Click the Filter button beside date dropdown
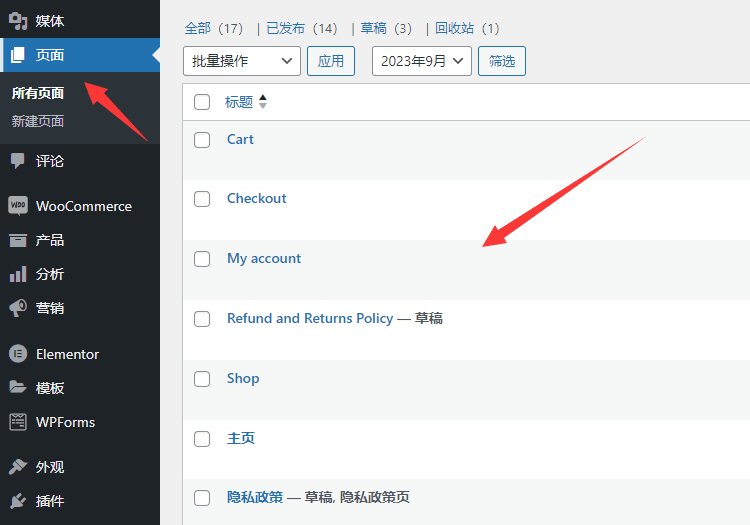Image resolution: width=750 pixels, height=525 pixels. point(502,61)
